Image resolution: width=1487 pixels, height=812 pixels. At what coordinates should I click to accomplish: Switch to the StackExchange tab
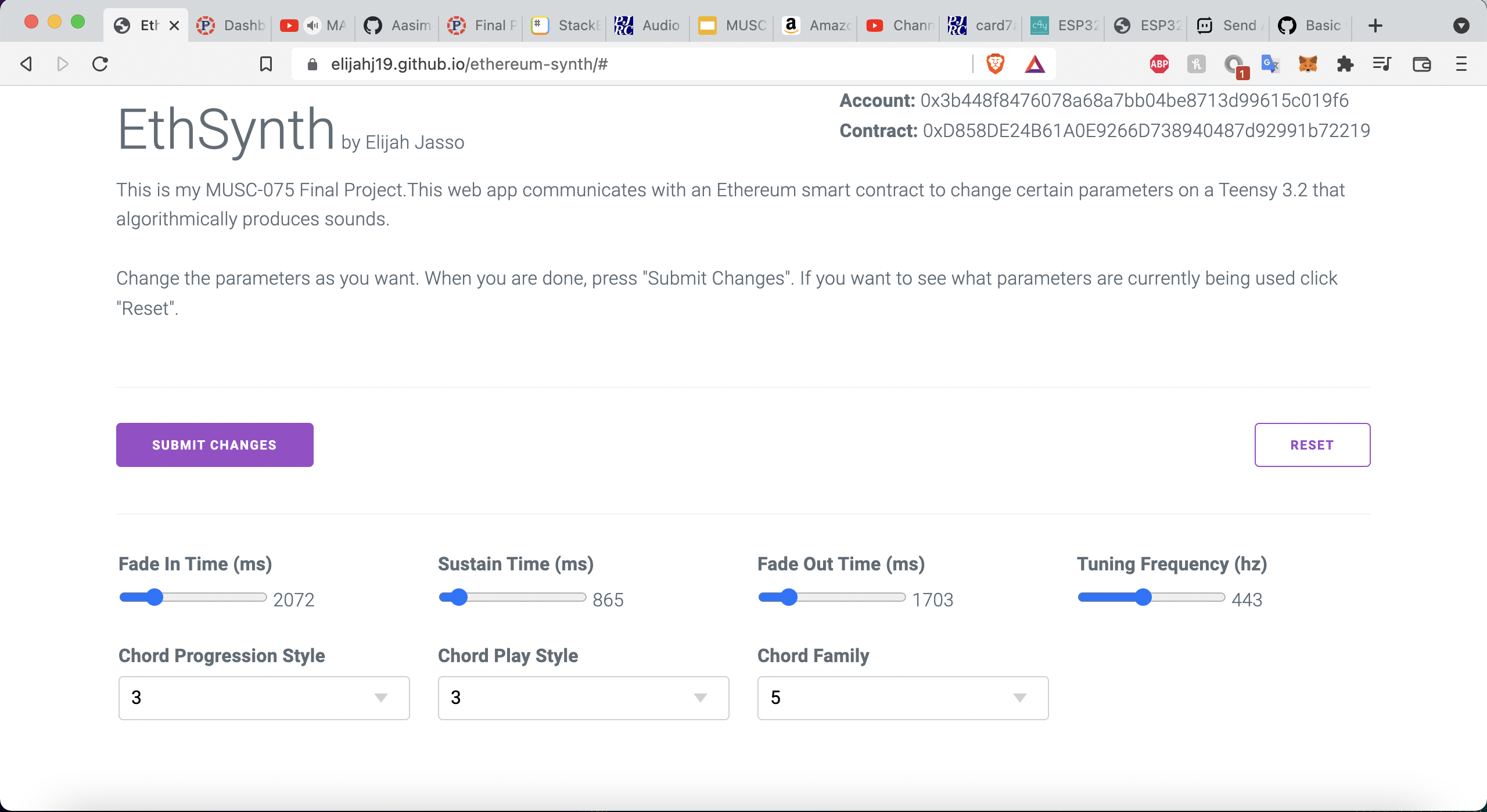coord(565,26)
